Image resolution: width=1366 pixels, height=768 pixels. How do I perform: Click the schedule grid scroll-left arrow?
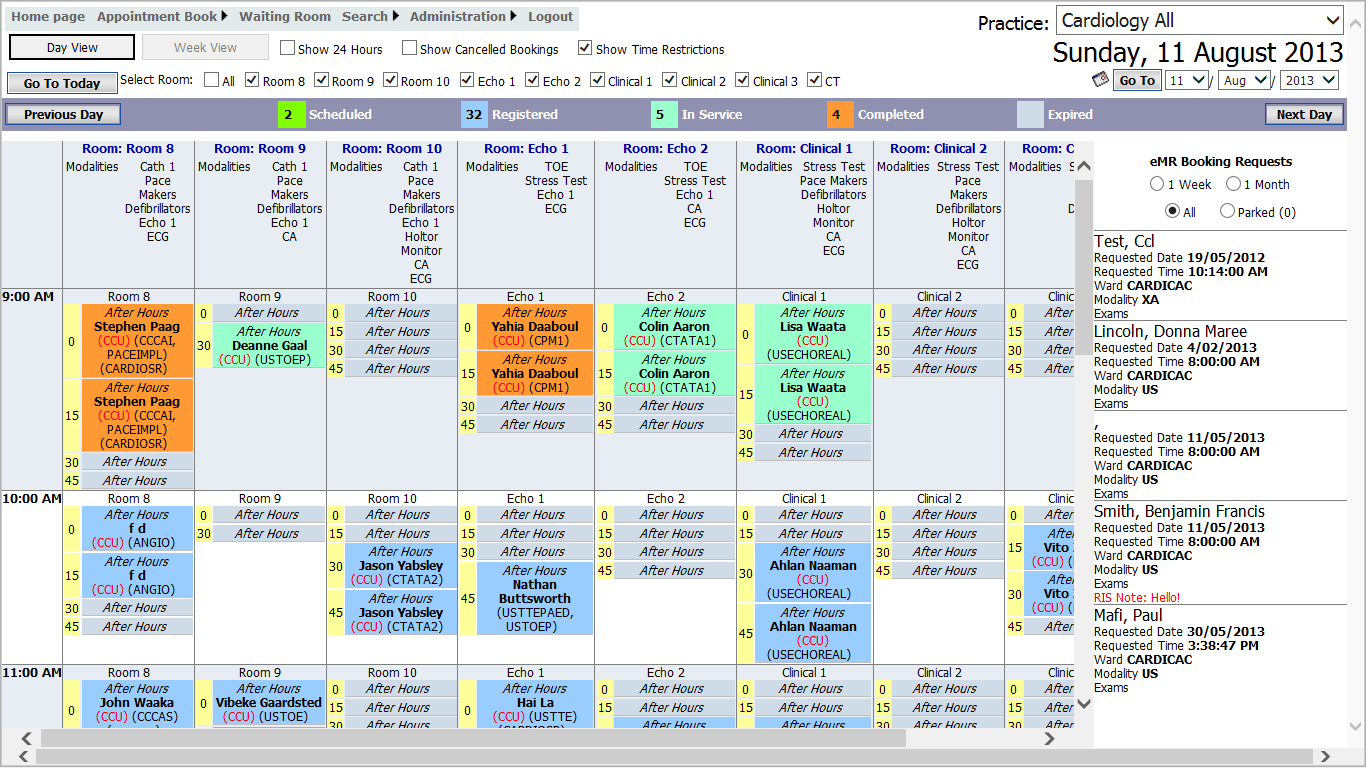(x=25, y=739)
